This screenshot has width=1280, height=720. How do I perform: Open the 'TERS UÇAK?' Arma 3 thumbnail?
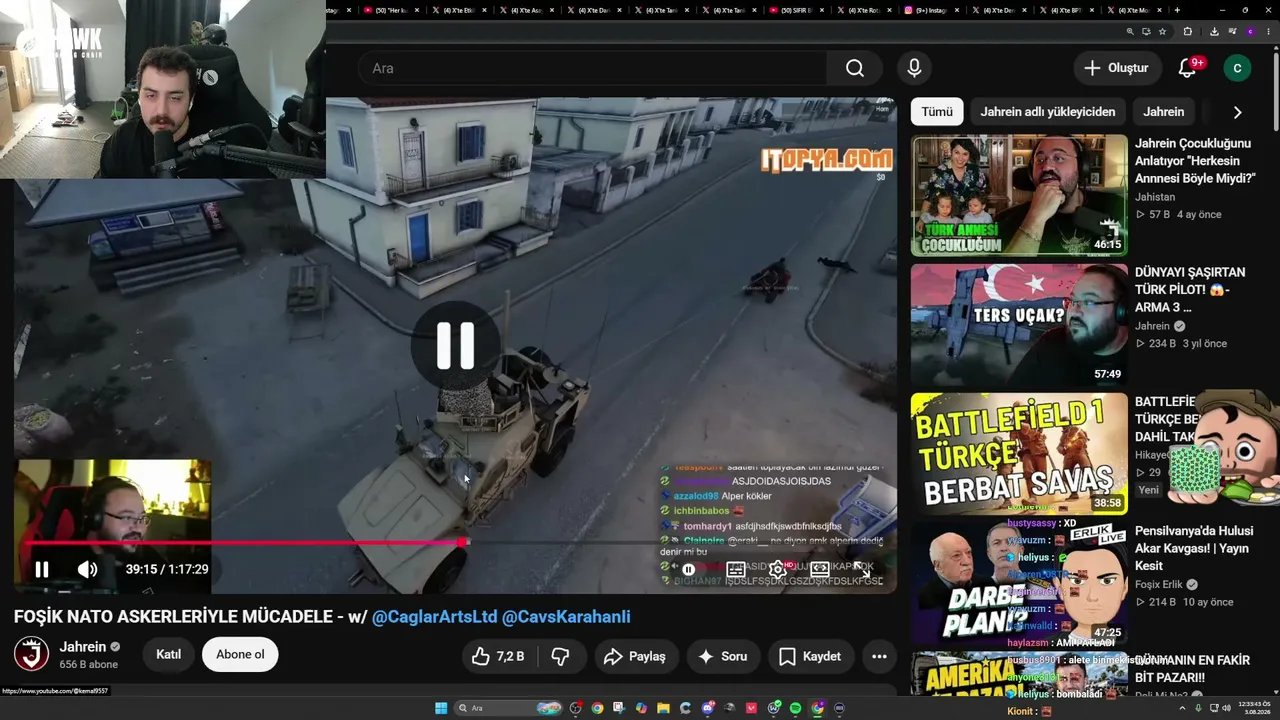tap(1019, 325)
